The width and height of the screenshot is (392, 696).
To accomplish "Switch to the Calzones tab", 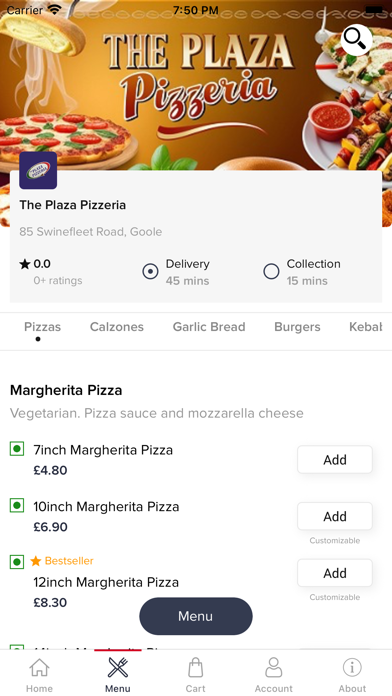I will (117, 327).
